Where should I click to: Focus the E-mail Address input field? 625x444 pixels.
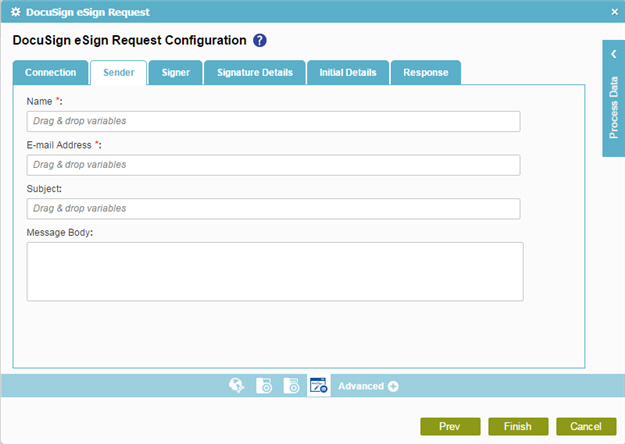273,165
